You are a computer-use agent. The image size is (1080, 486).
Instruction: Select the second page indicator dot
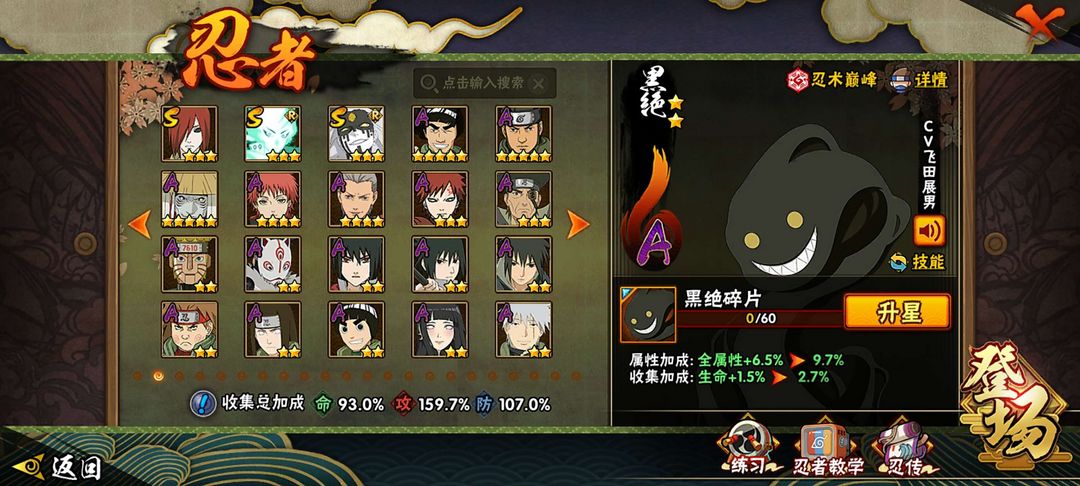click(158, 376)
